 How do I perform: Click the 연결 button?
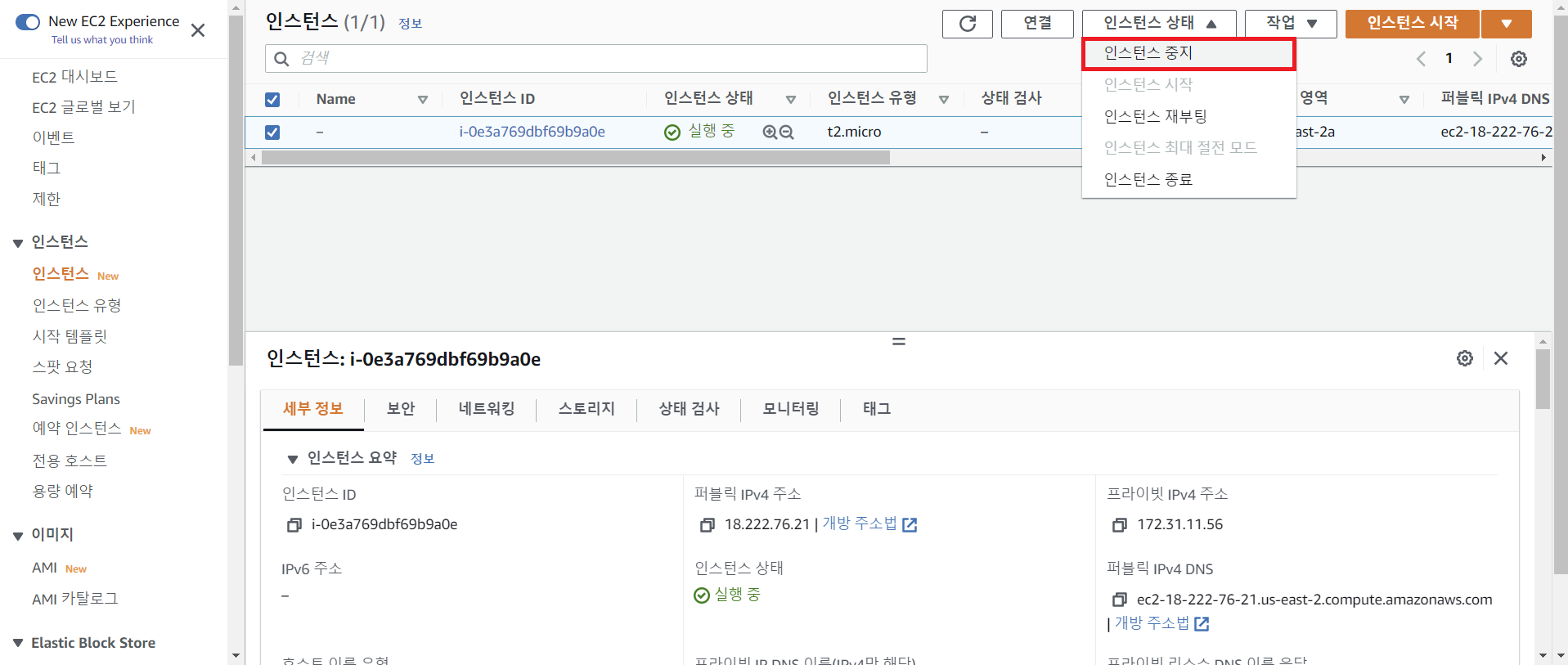point(1037,24)
